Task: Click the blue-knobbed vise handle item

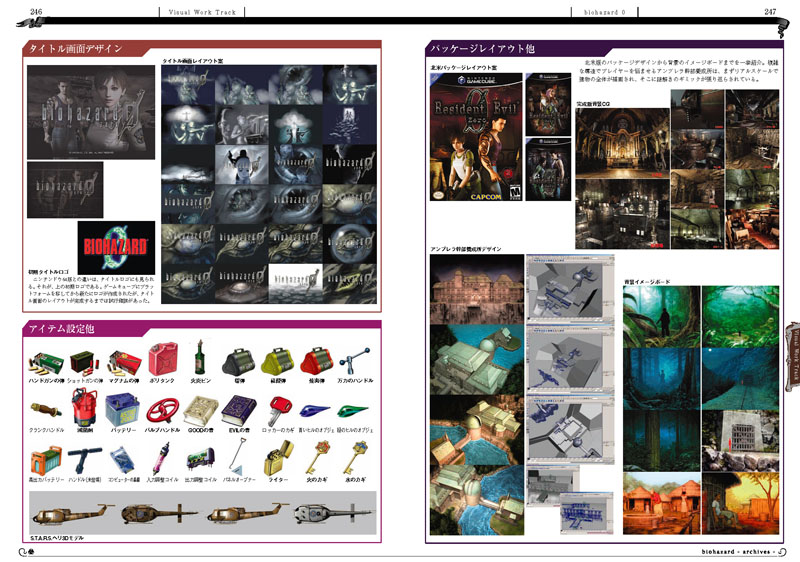Action: click(x=354, y=361)
